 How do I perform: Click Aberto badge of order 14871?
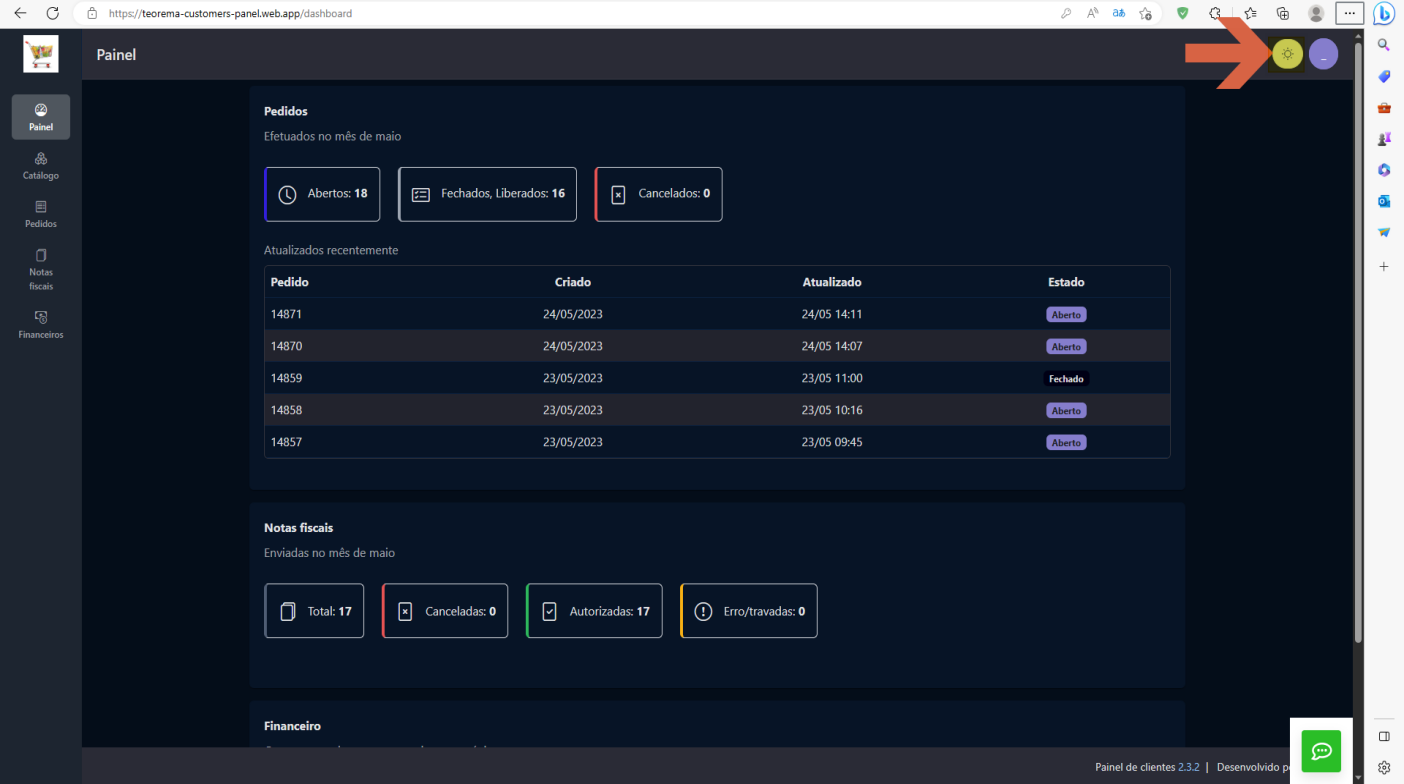coord(1066,315)
